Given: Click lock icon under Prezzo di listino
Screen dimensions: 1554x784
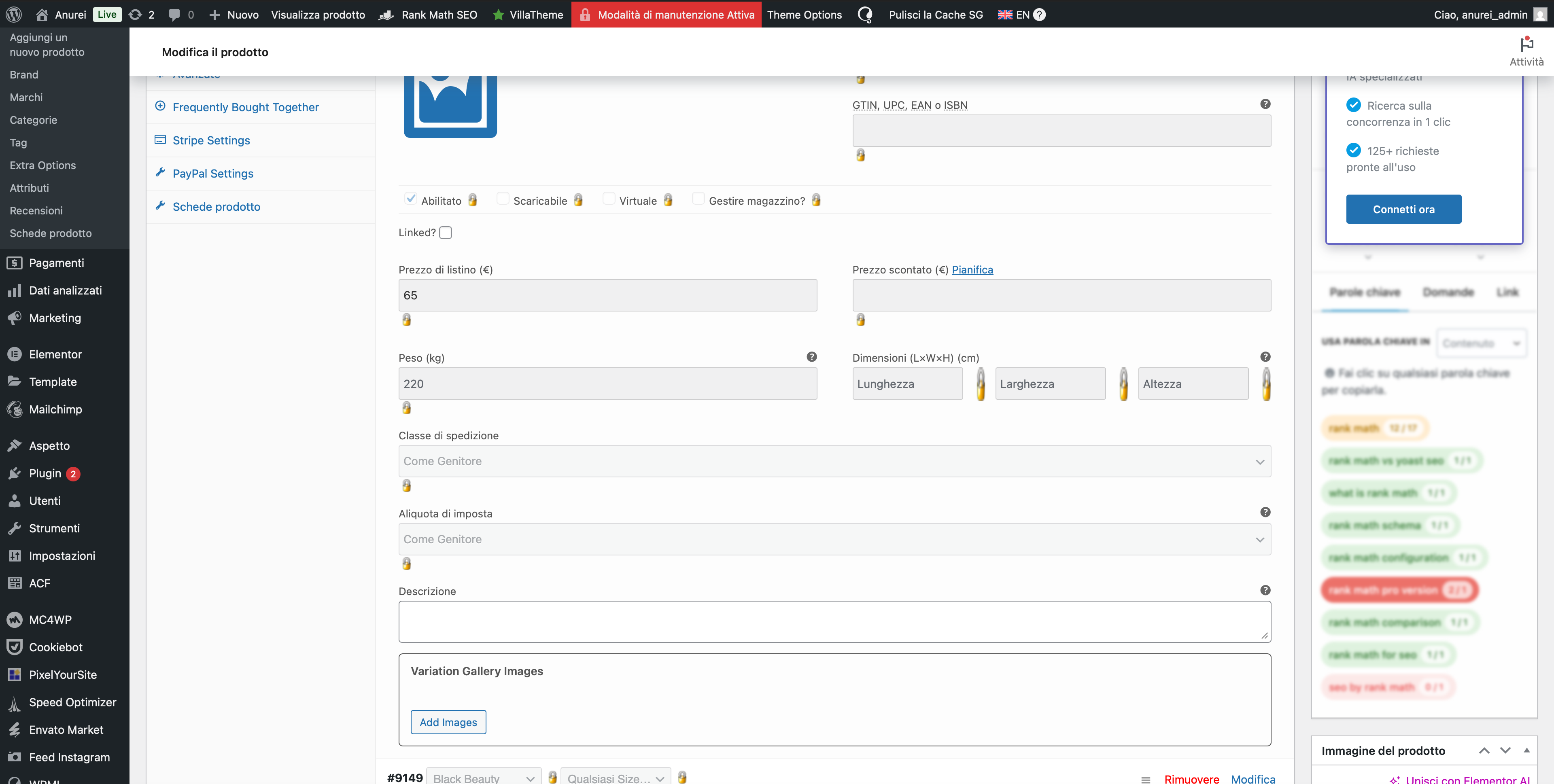Looking at the screenshot, I should coord(407,320).
